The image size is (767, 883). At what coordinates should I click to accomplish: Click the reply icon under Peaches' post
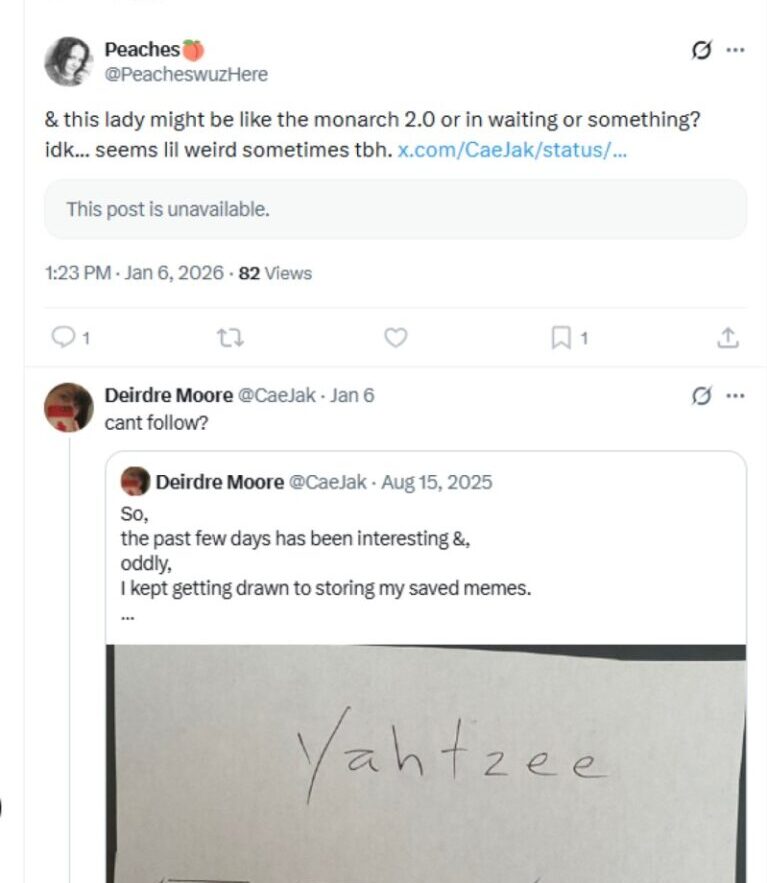tap(64, 338)
